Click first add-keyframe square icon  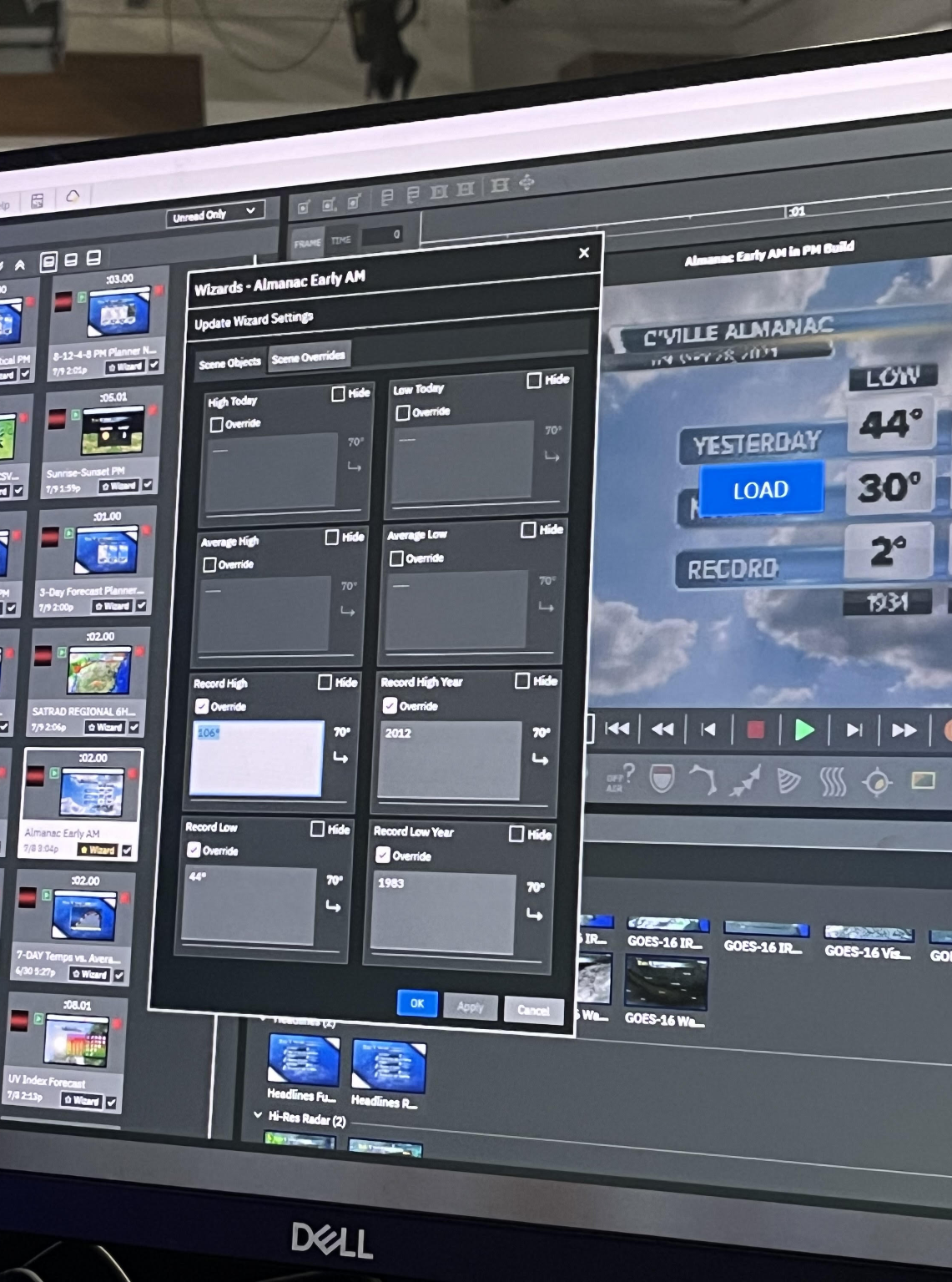point(304,206)
